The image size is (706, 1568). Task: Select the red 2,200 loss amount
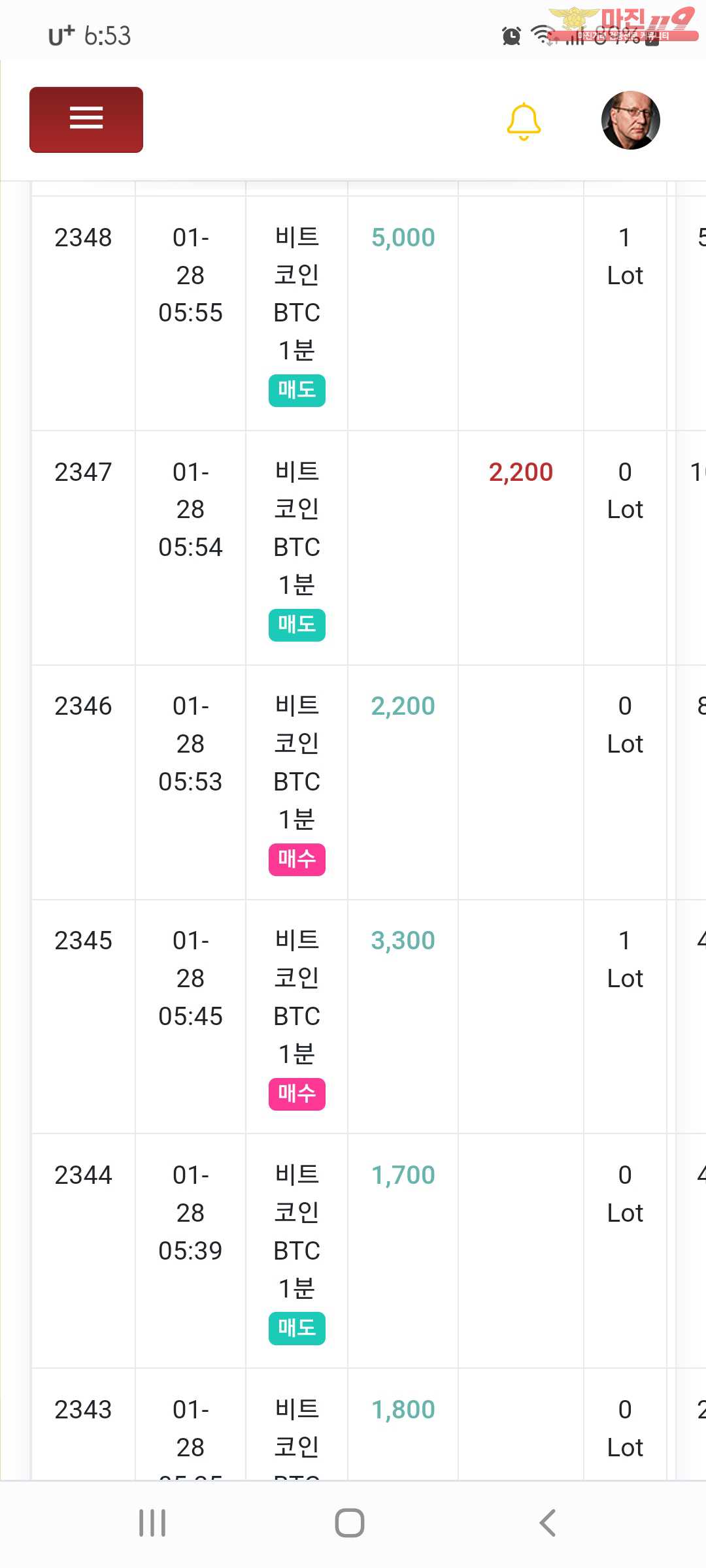click(x=520, y=472)
